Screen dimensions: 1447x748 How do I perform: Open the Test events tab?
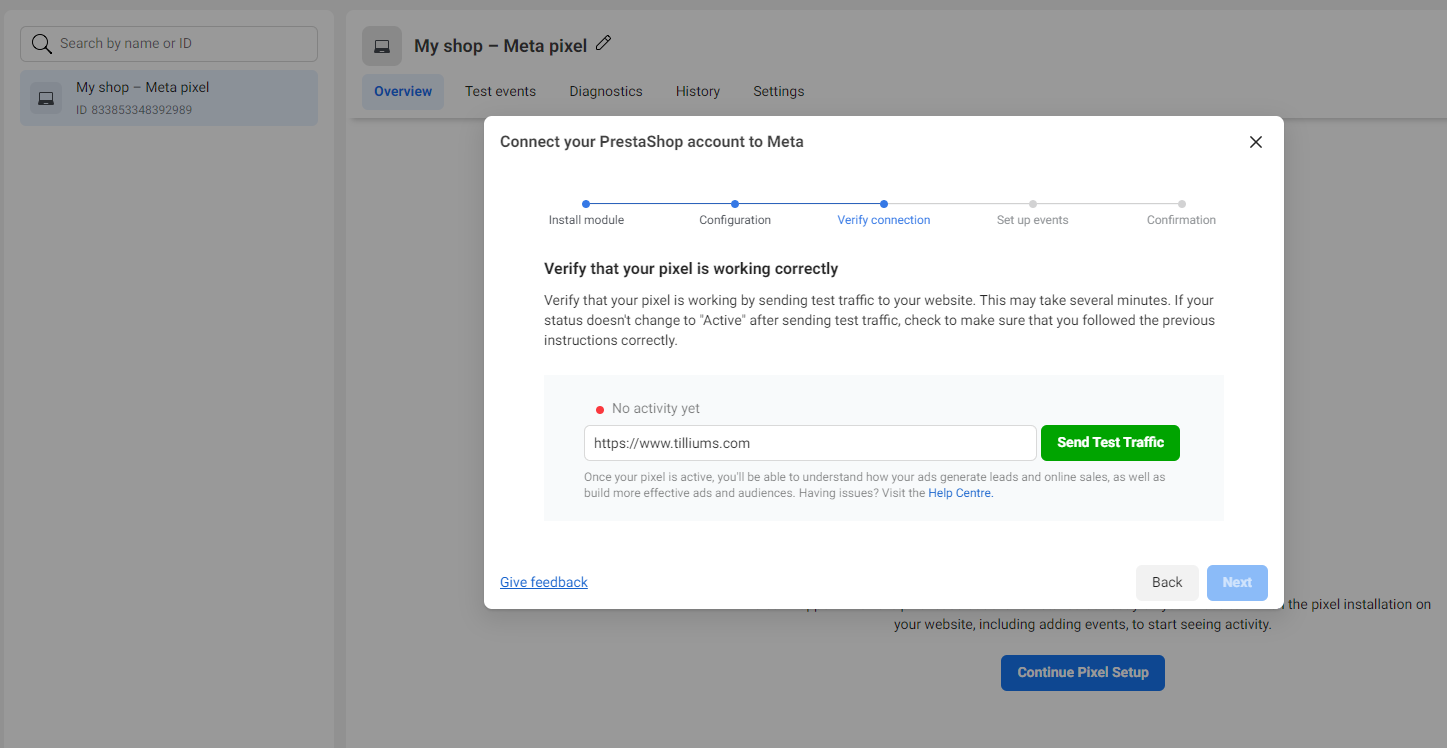[500, 91]
